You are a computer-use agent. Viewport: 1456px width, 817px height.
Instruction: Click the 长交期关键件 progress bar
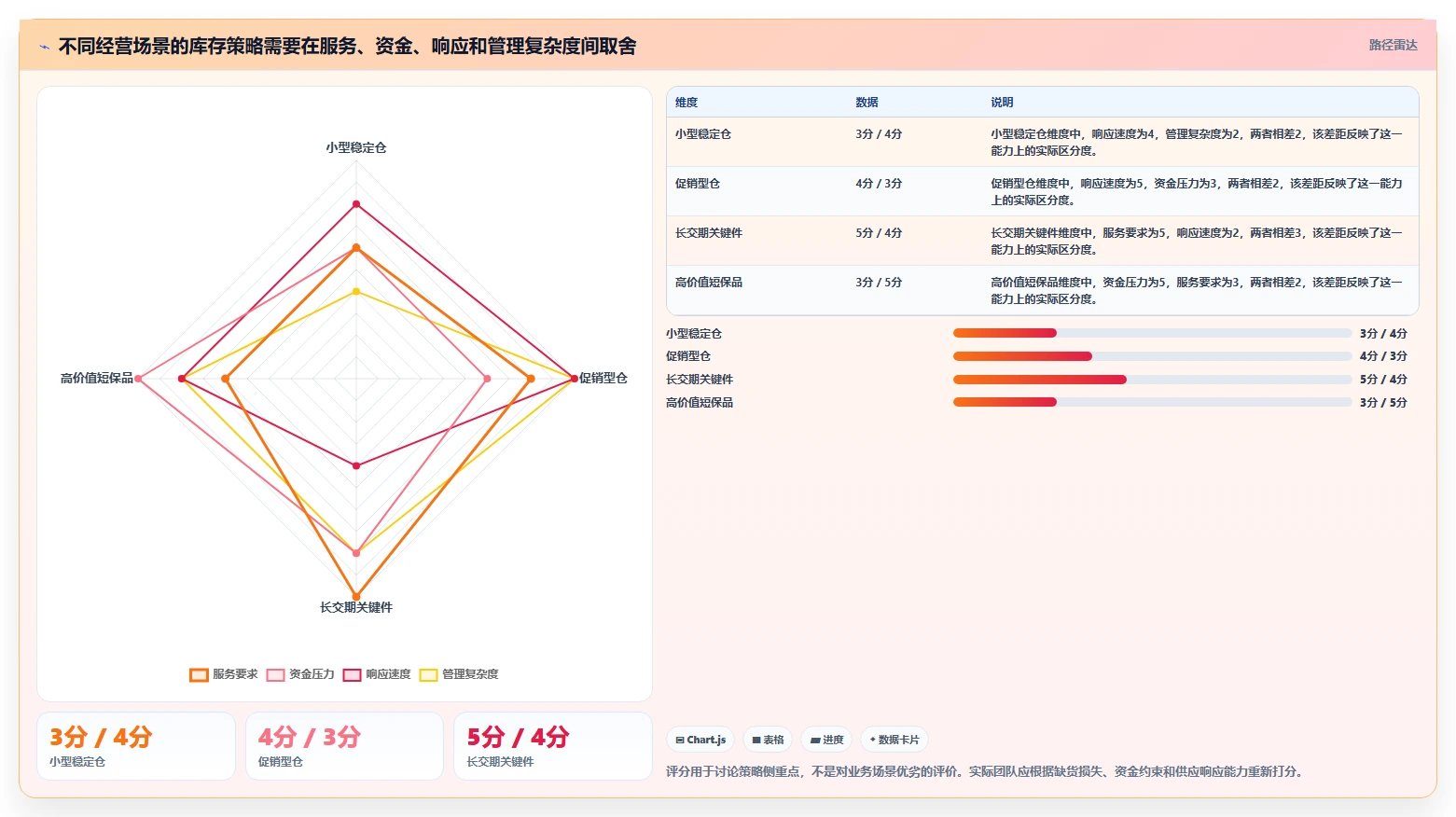(1152, 380)
